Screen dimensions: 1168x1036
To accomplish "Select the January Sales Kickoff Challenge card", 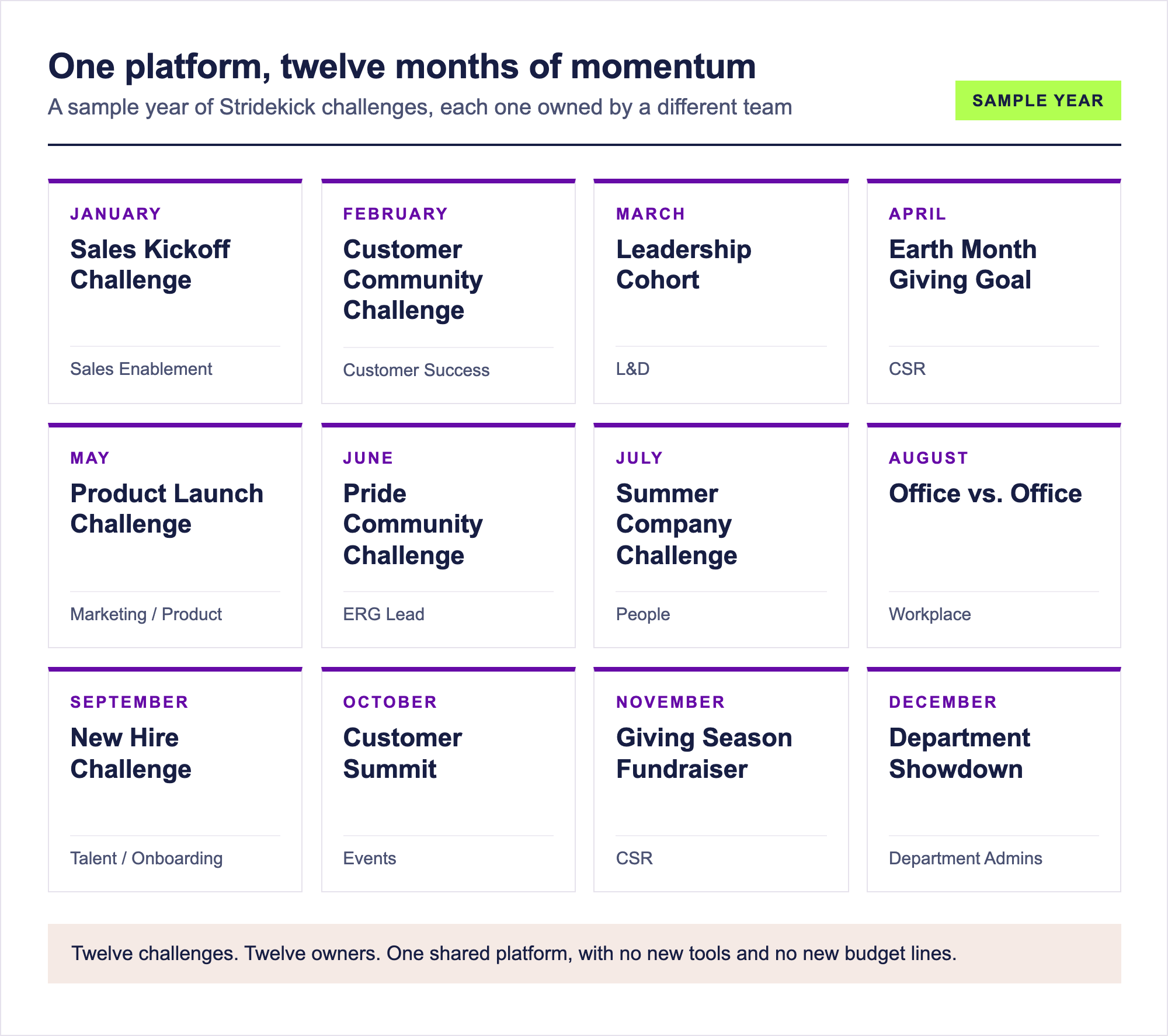I will pos(175,291).
